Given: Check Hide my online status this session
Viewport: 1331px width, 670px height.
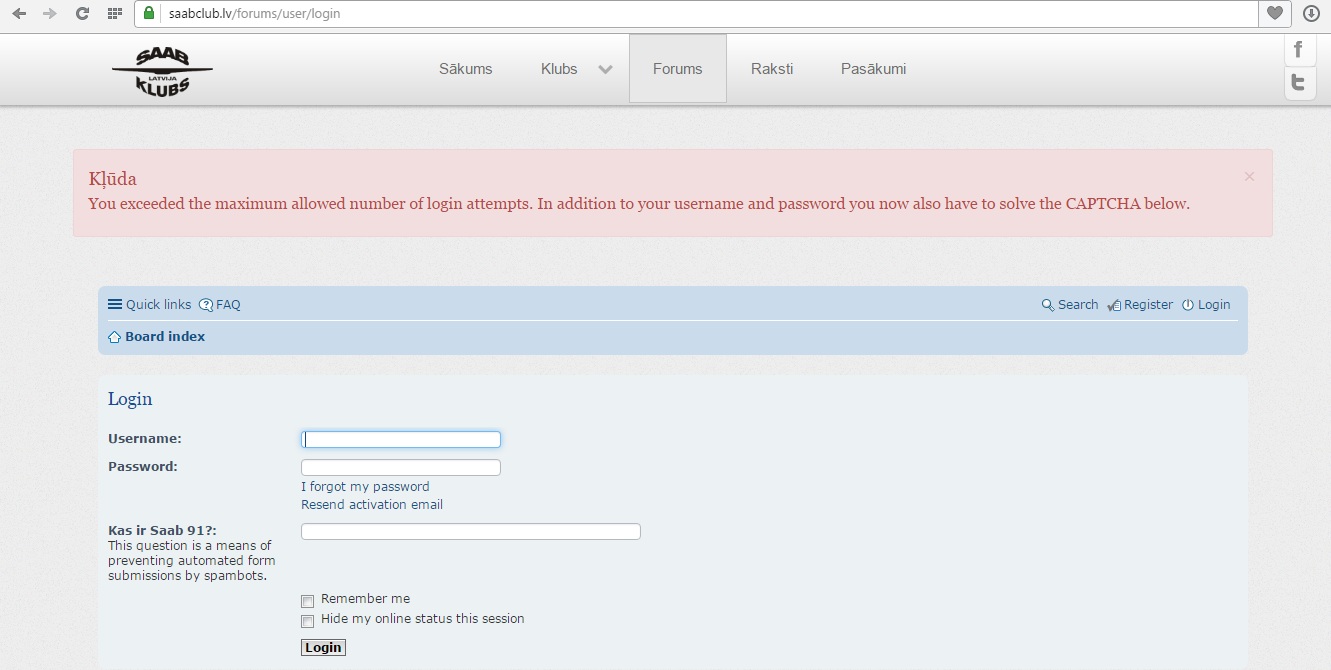Looking at the screenshot, I should pyautogui.click(x=308, y=621).
